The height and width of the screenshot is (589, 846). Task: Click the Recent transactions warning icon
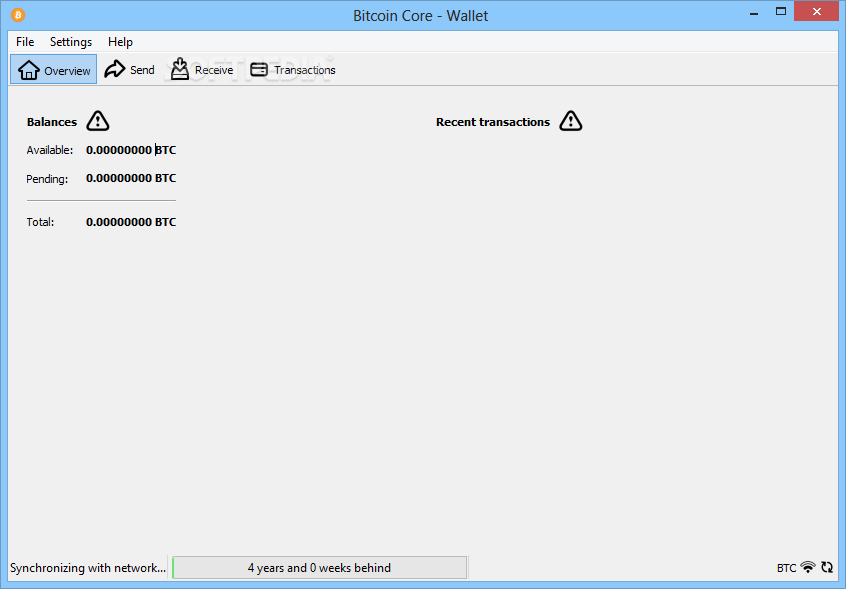coord(570,121)
